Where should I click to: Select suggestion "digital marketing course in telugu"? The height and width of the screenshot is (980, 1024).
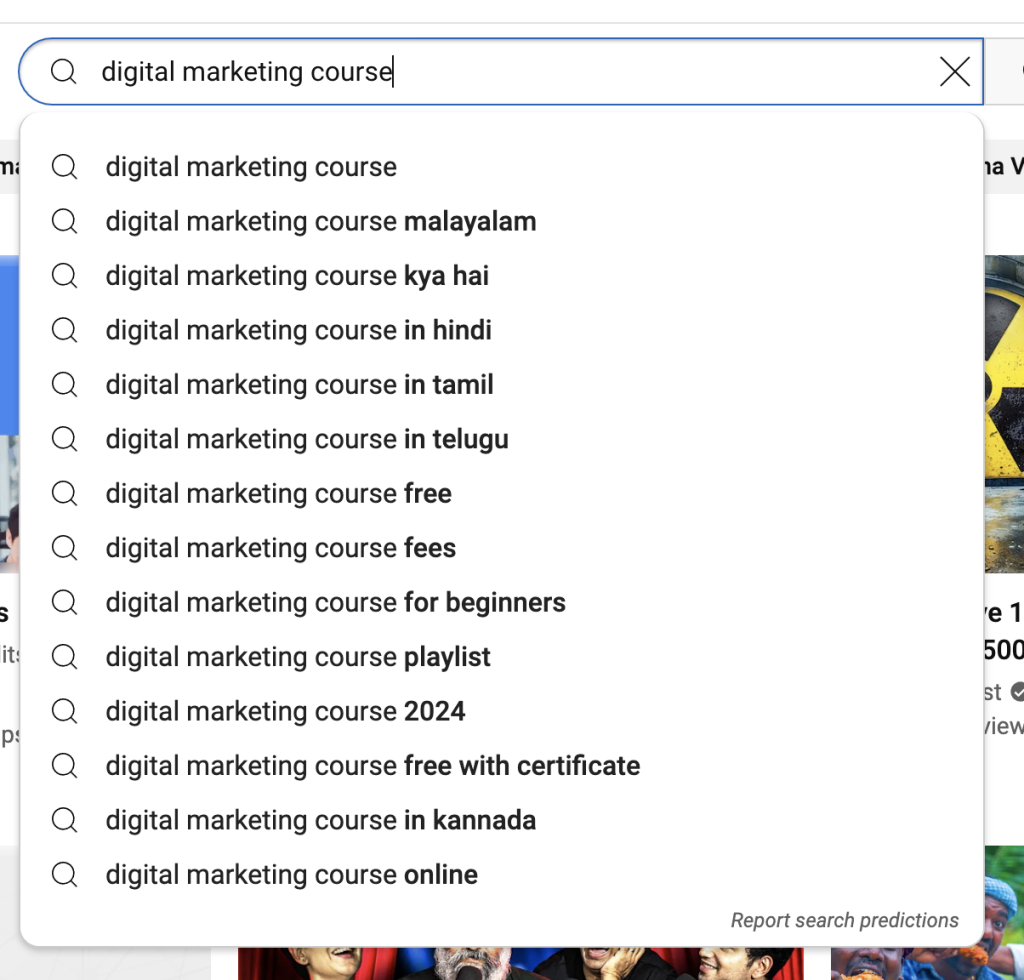click(x=307, y=438)
